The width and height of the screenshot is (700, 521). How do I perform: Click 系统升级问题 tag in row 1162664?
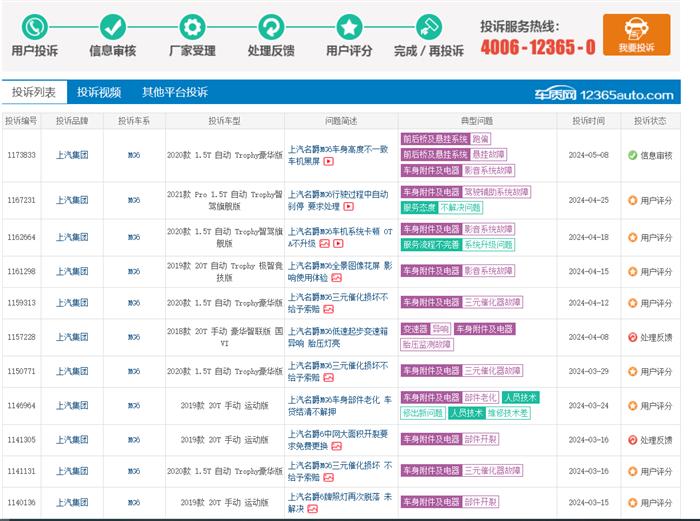pos(488,245)
